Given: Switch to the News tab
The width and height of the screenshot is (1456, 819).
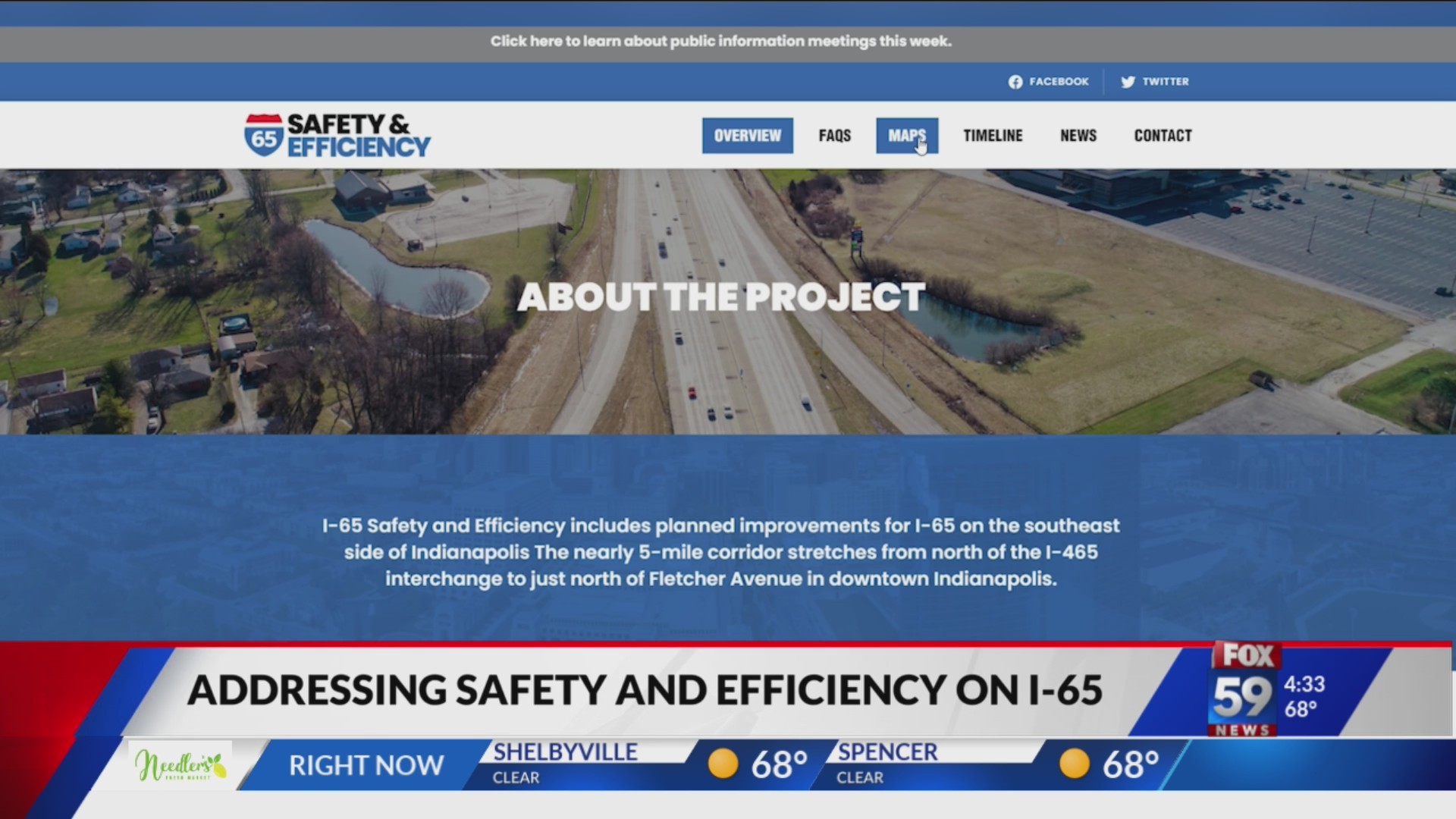Looking at the screenshot, I should point(1078,135).
